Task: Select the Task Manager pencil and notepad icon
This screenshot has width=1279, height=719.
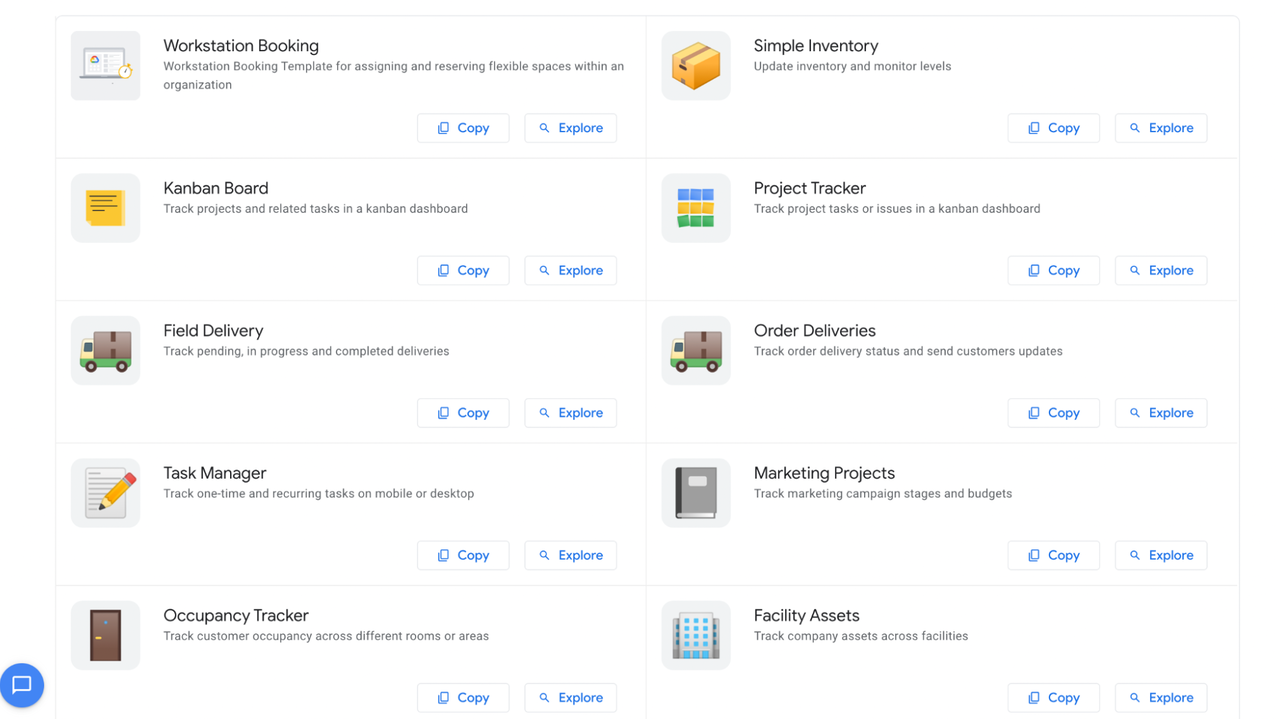Action: pyautogui.click(x=105, y=492)
